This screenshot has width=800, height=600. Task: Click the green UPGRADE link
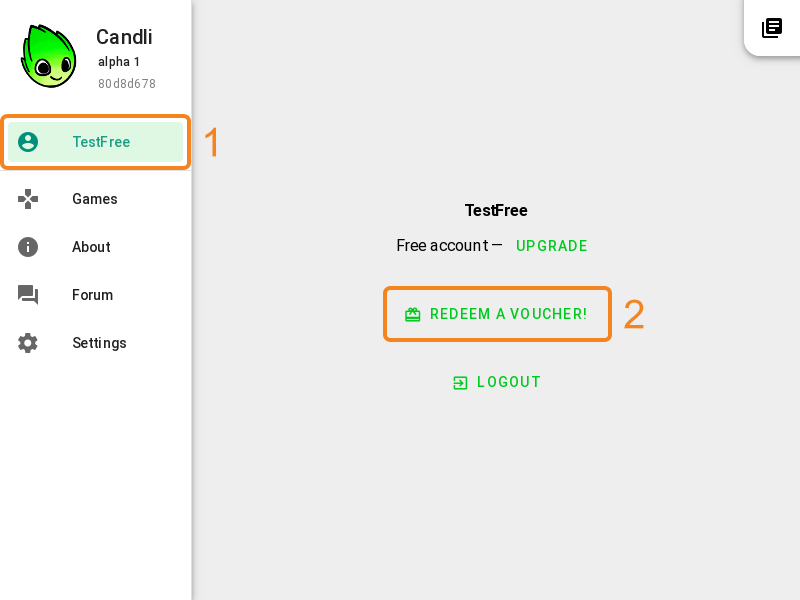point(552,246)
